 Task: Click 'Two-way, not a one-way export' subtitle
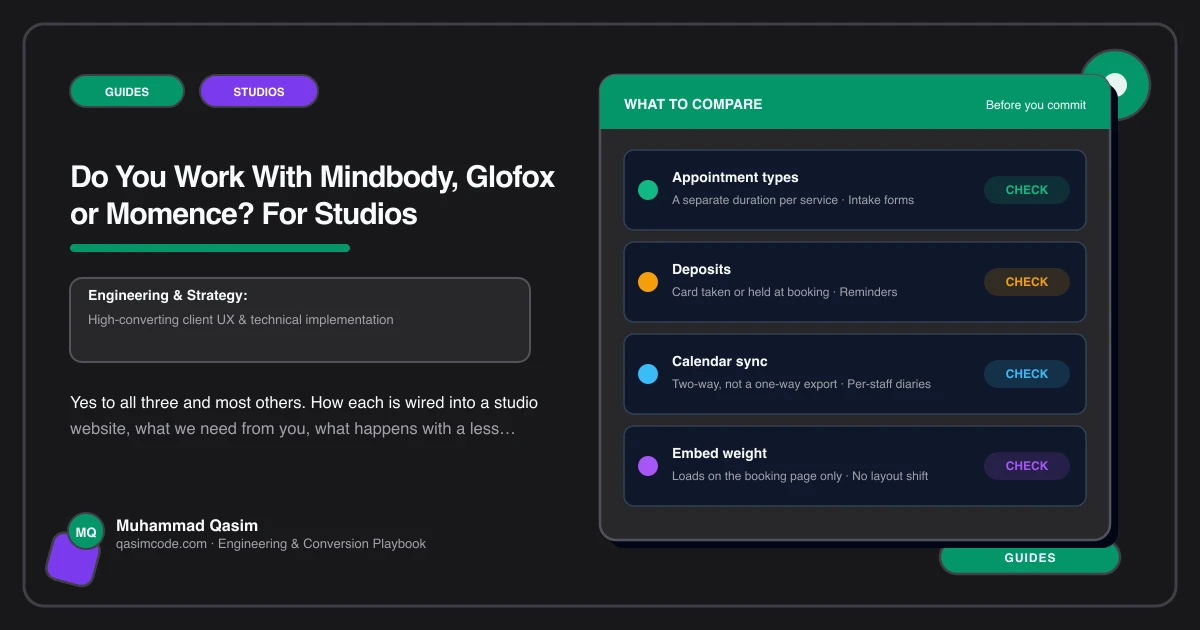[755, 384]
